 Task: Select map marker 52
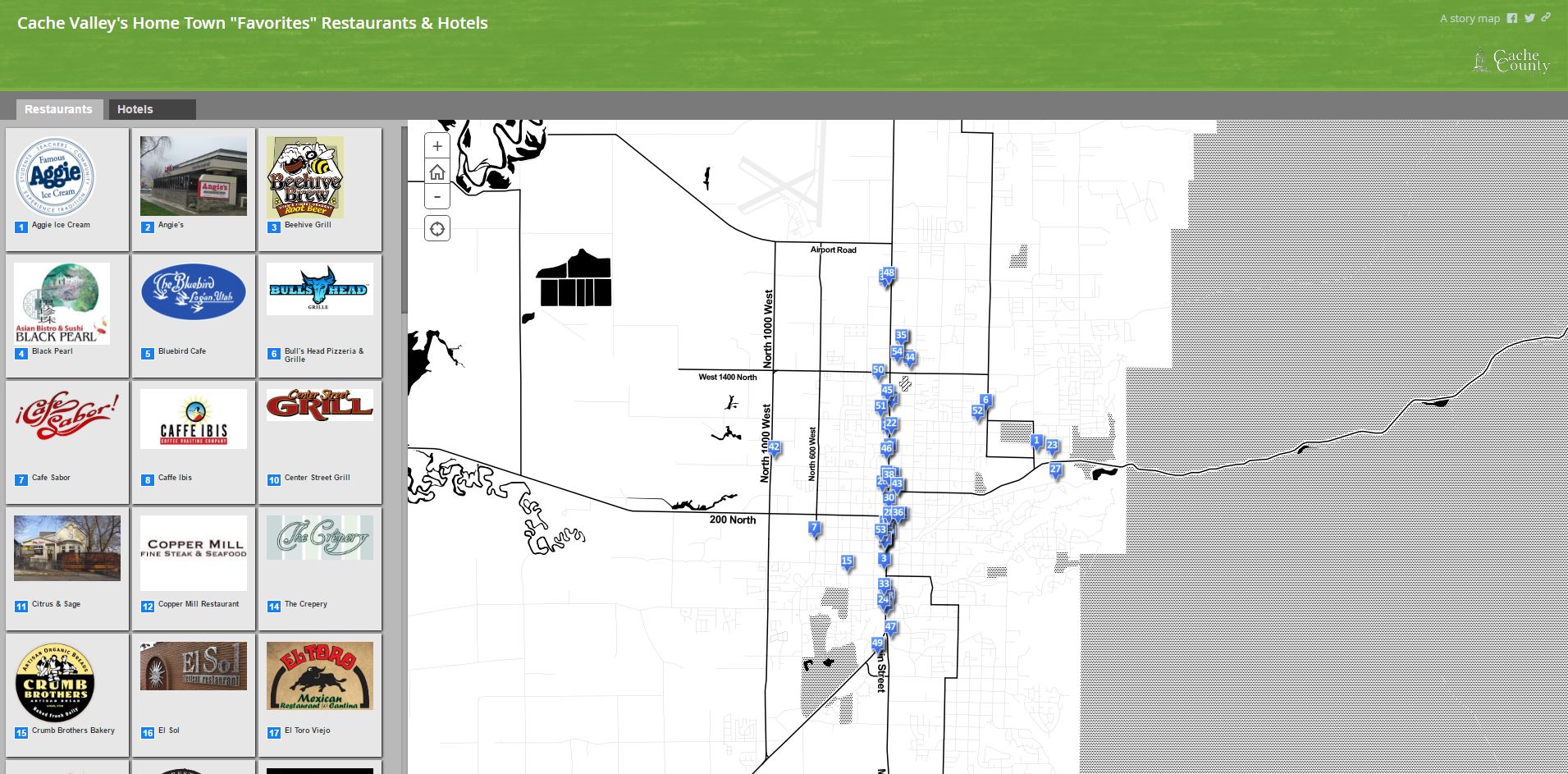(977, 412)
